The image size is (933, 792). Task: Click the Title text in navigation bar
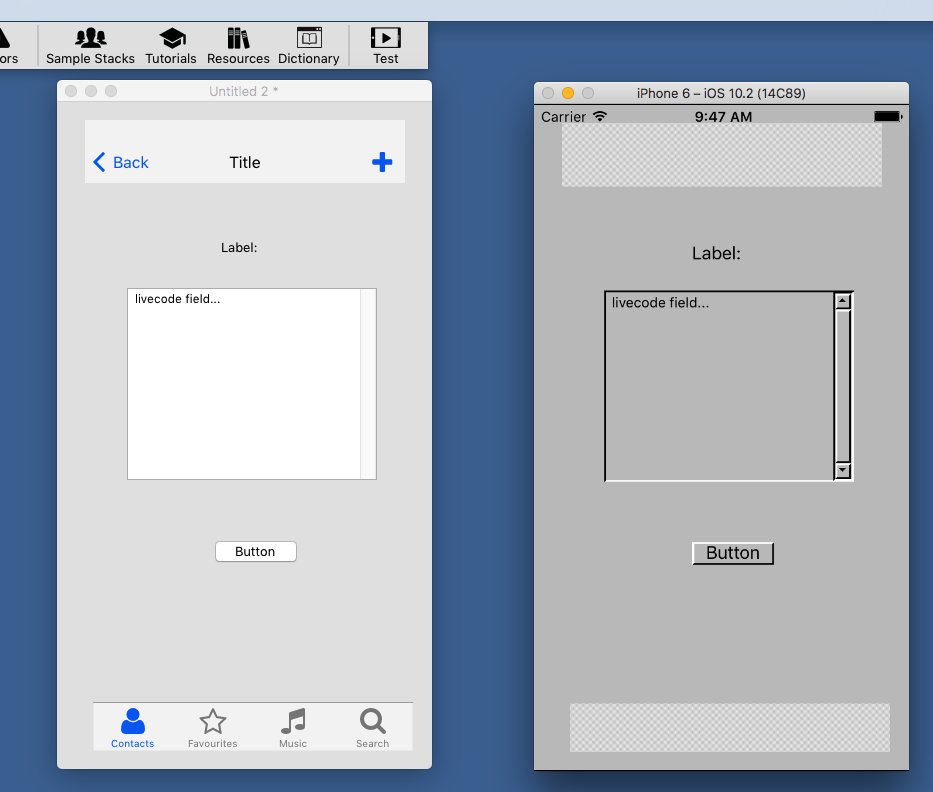tap(245, 162)
